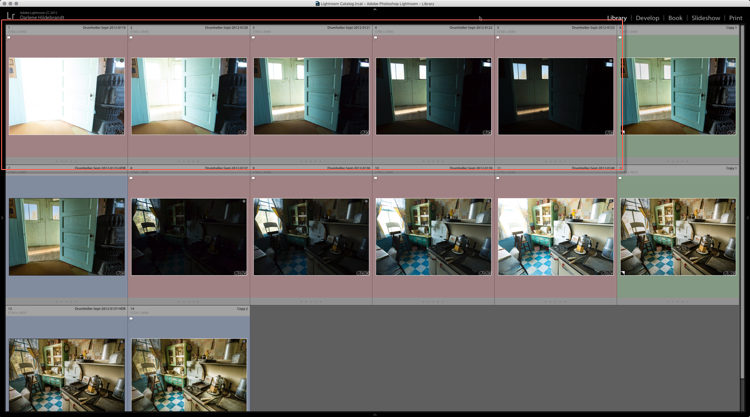This screenshot has height=417, width=750.
Task: Switch to the Develop module
Action: 647,18
